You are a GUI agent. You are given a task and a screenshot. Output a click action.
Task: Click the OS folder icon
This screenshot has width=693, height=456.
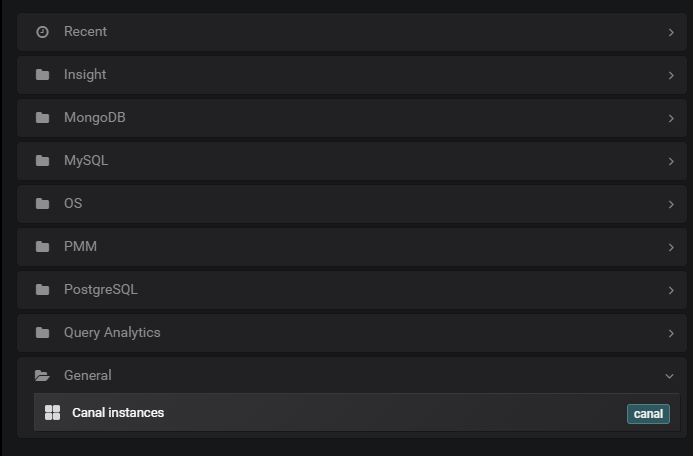(x=42, y=204)
